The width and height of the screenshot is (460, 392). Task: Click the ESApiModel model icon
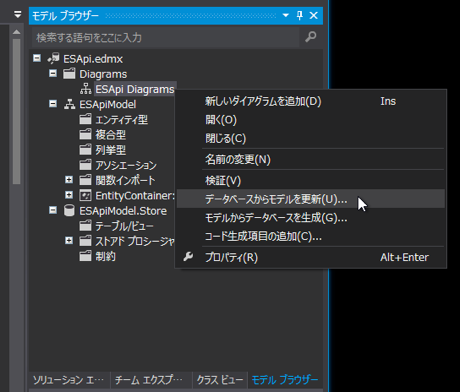tap(69, 104)
